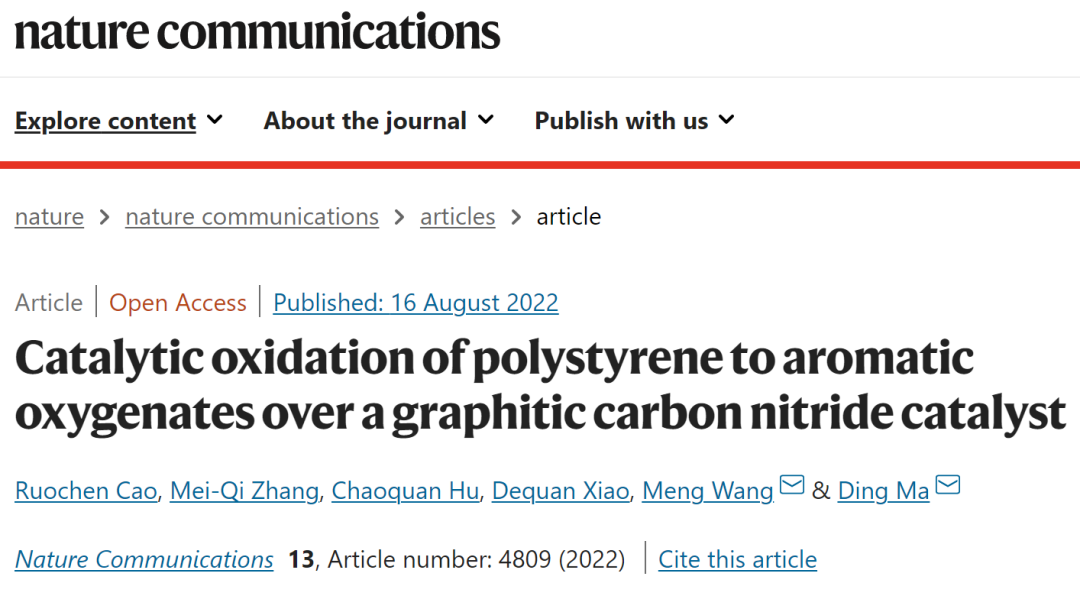Click the Published: 16 August 2022 link
This screenshot has height=596, width=1080.
415,302
